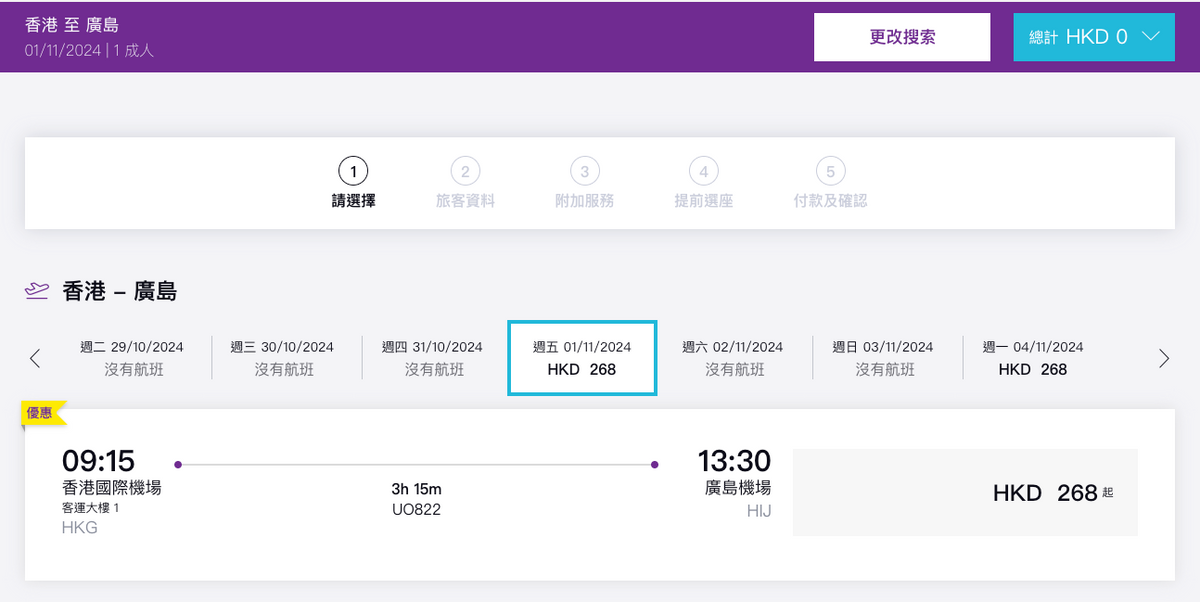Click the yellow 優惠 tag
1200x602 pixels.
point(43,412)
